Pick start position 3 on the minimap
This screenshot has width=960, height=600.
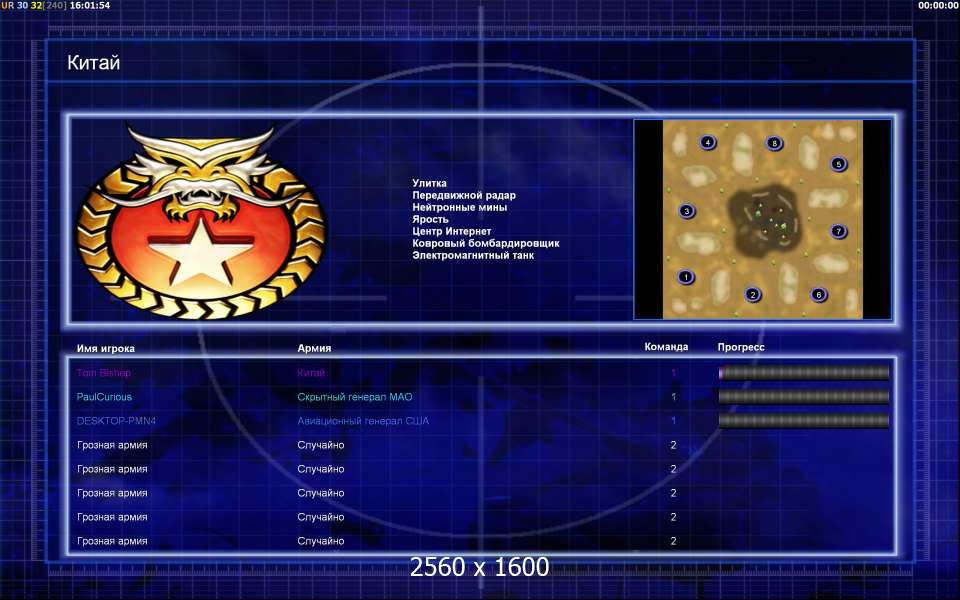pos(687,211)
